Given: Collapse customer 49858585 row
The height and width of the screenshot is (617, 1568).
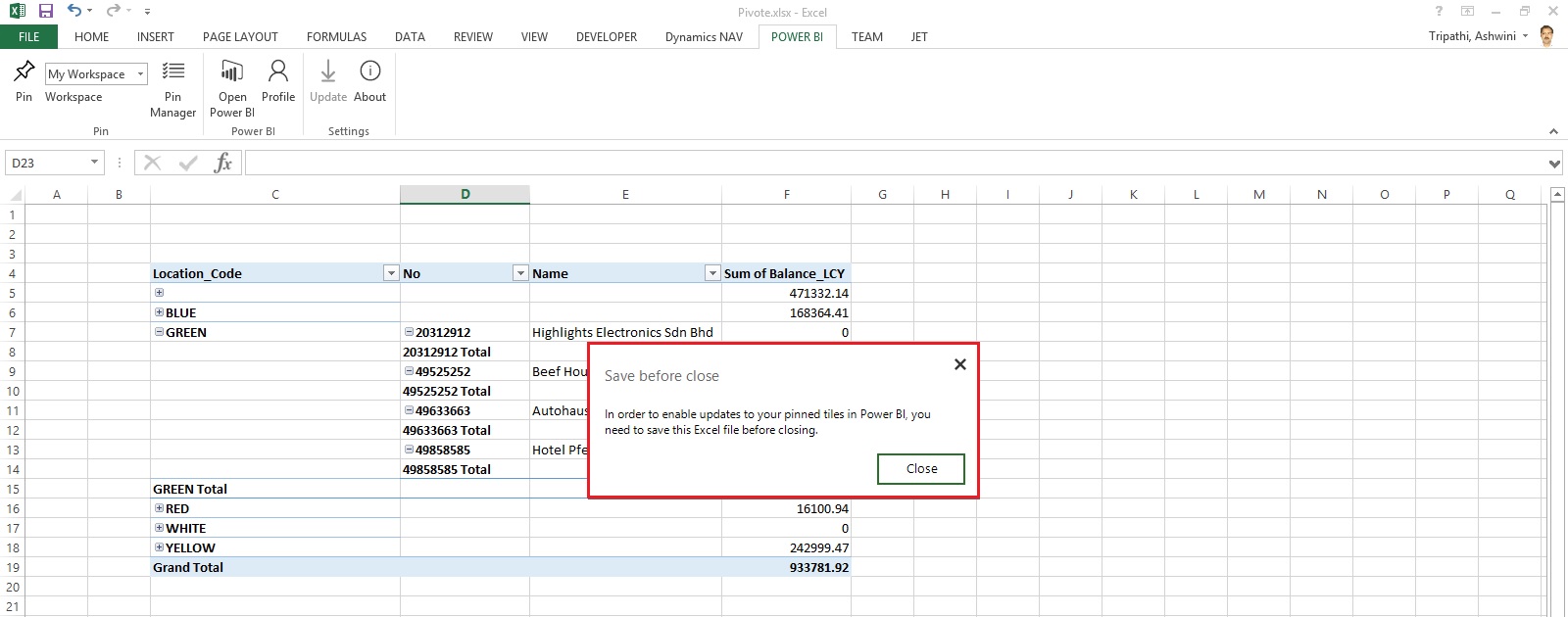Looking at the screenshot, I should click(409, 450).
